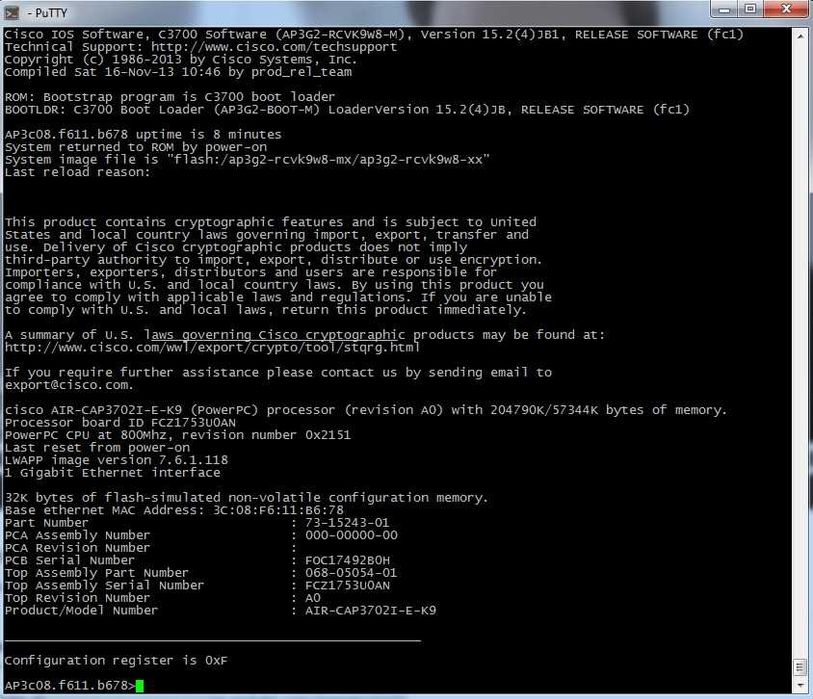Minimize the PuTTY window
Screen dimensions: 813x699
pyautogui.click(x=725, y=9)
